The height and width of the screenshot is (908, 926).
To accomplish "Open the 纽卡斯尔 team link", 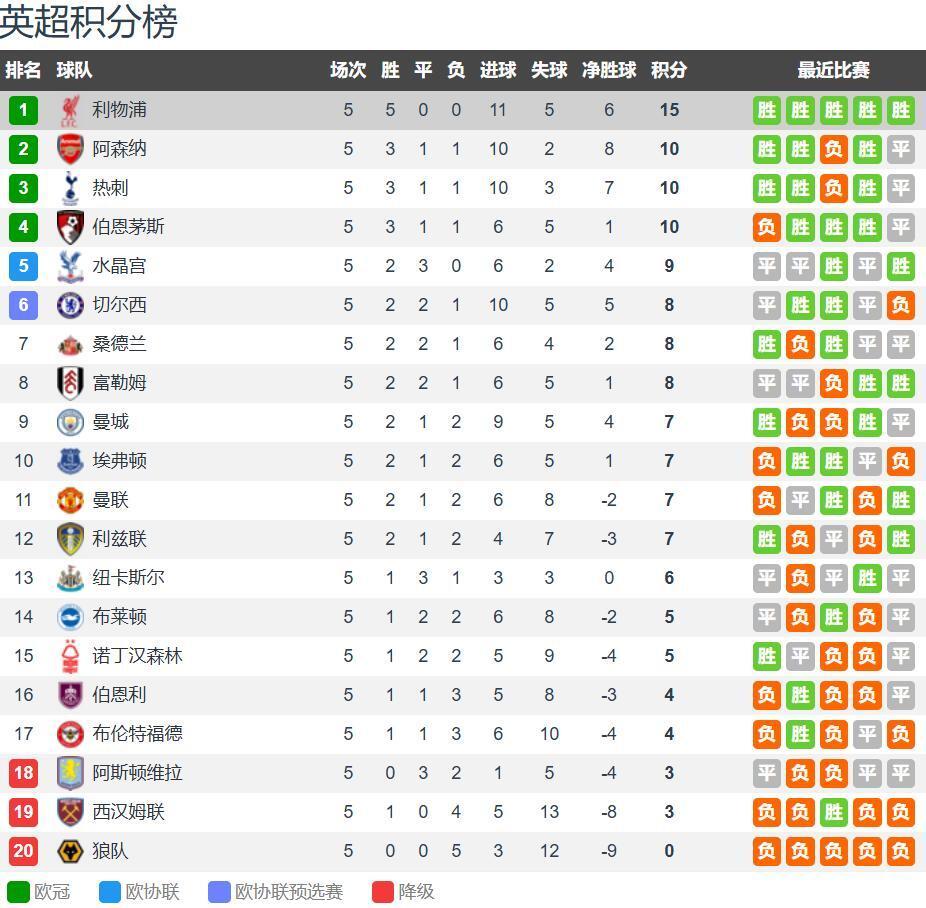I will 128,578.
